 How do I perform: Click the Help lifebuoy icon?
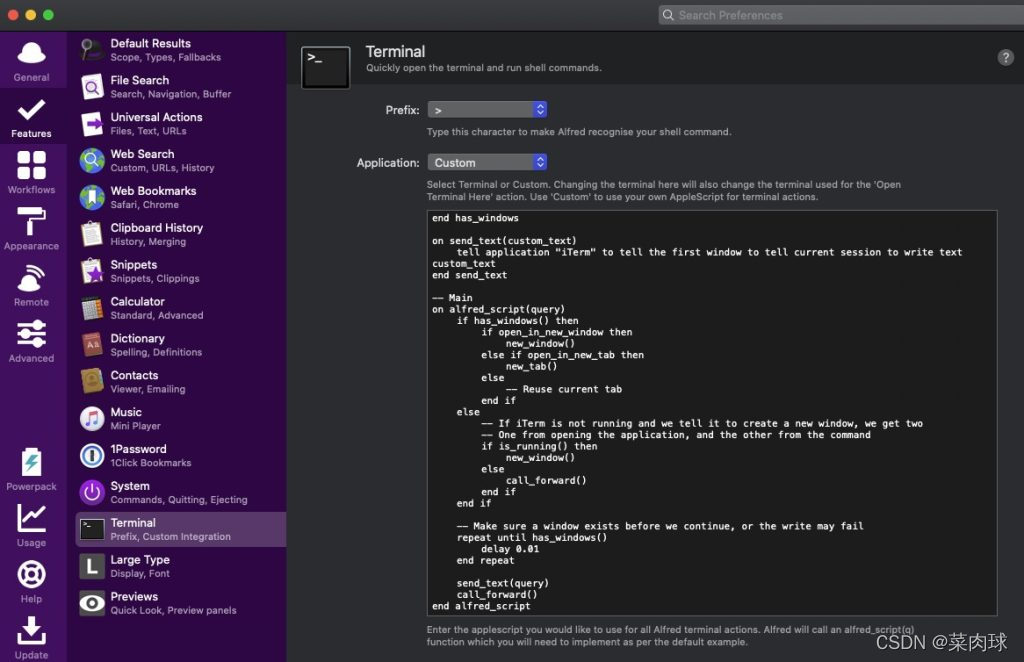31,575
